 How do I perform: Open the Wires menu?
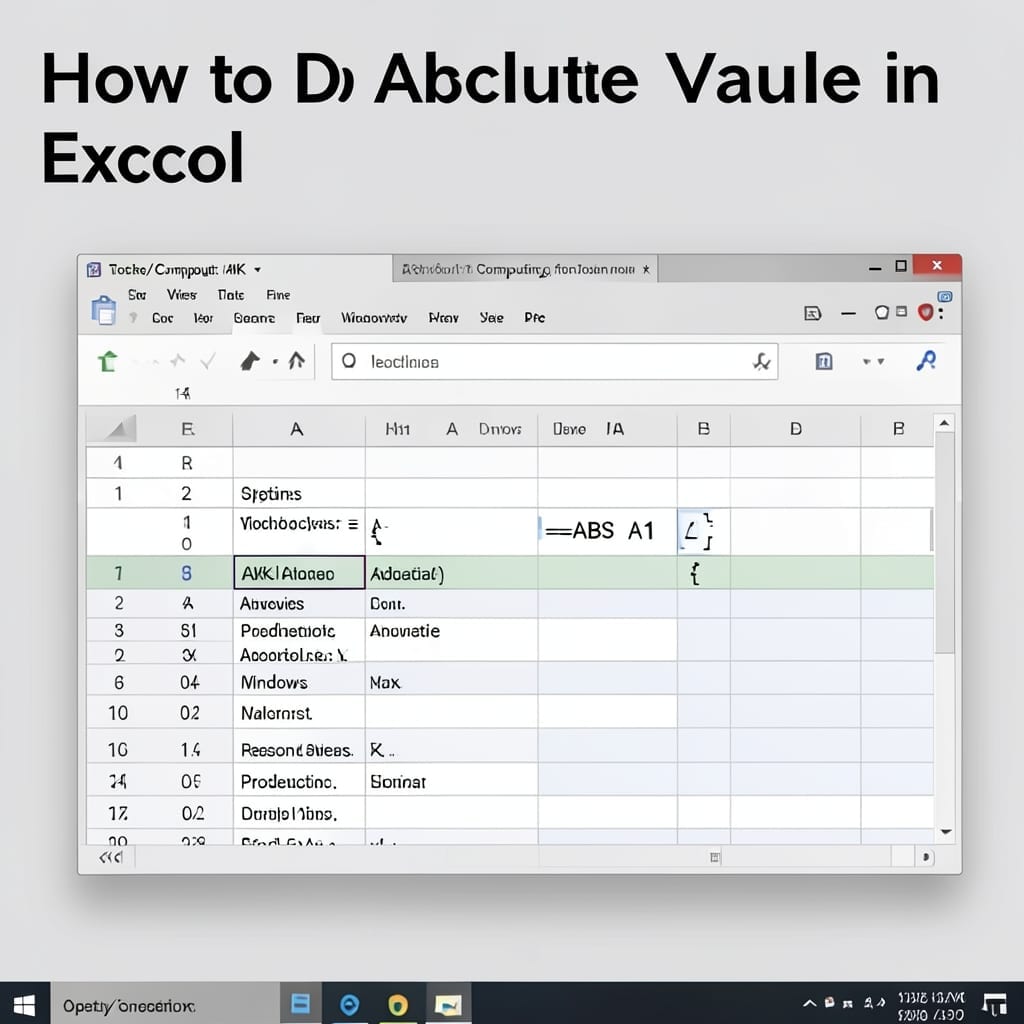tap(182, 295)
